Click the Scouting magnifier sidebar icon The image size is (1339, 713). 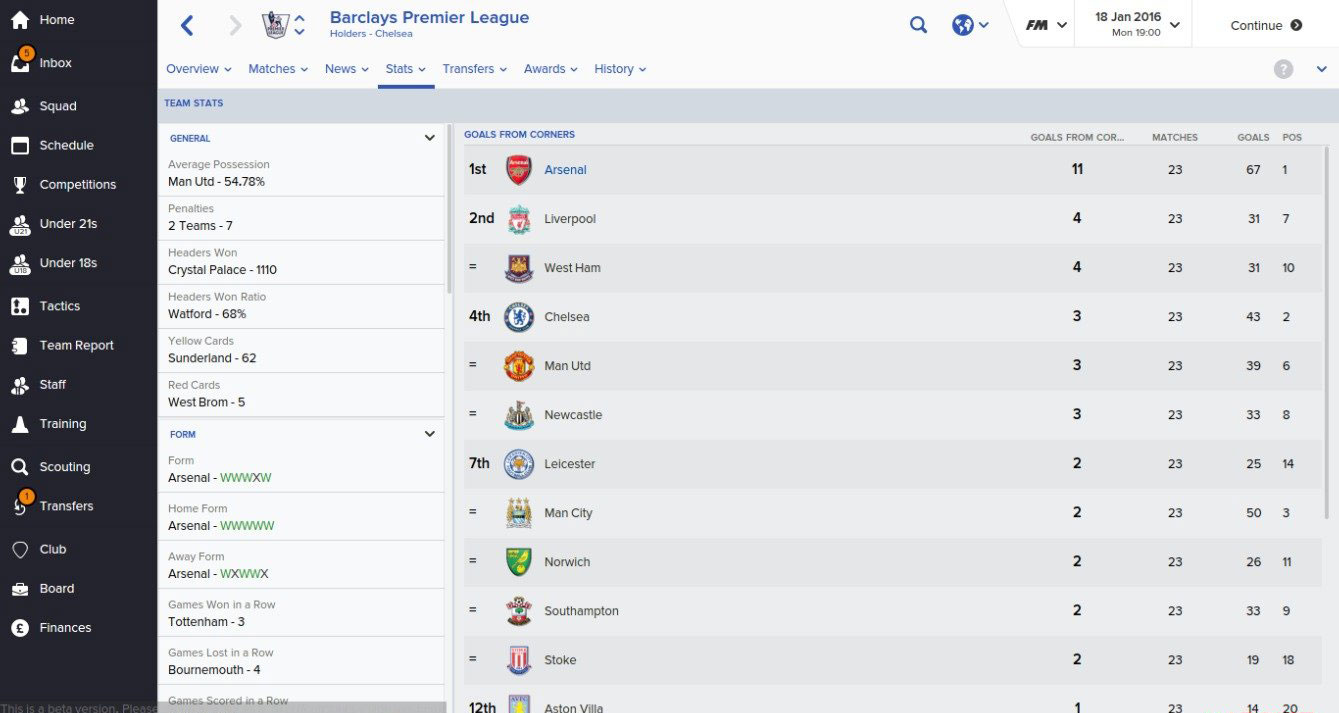click(x=20, y=466)
